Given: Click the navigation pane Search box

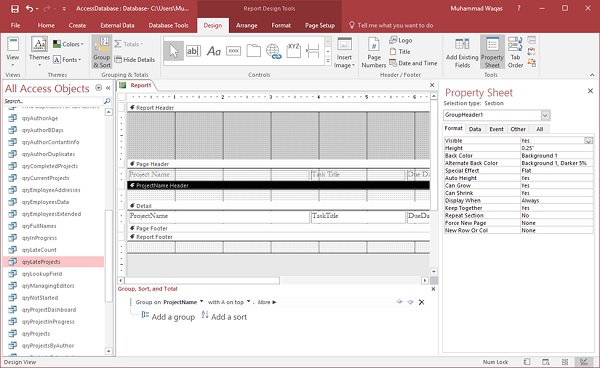Looking at the screenshot, I should click(54, 101).
